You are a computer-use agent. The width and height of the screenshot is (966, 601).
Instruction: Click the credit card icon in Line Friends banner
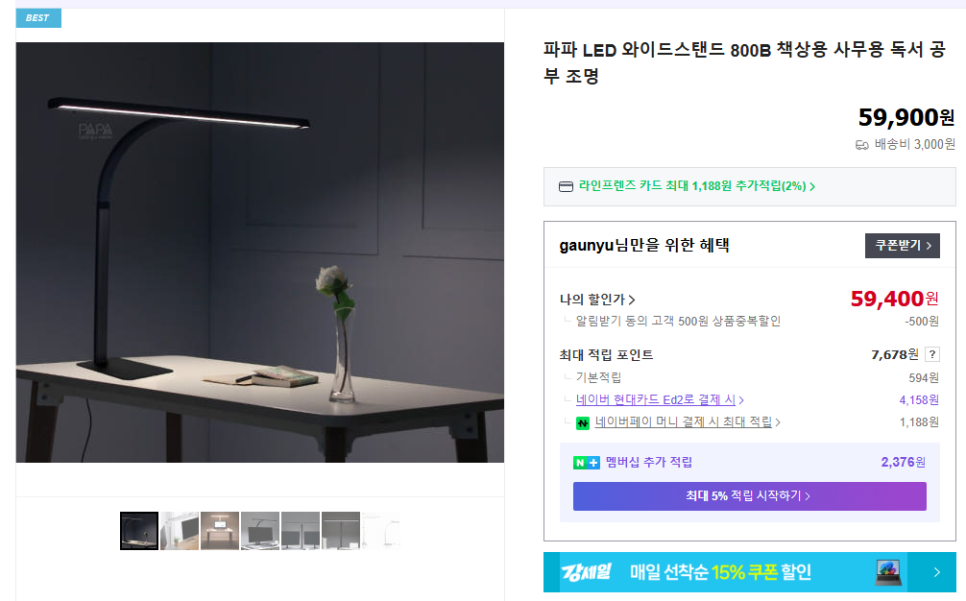tap(566, 187)
